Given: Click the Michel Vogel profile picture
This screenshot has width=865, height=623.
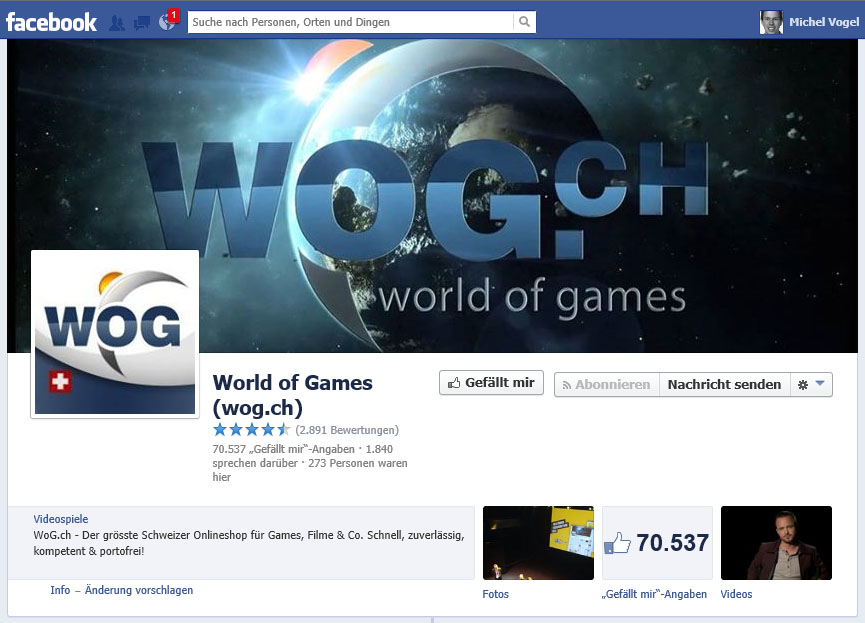Looking at the screenshot, I should [x=771, y=22].
